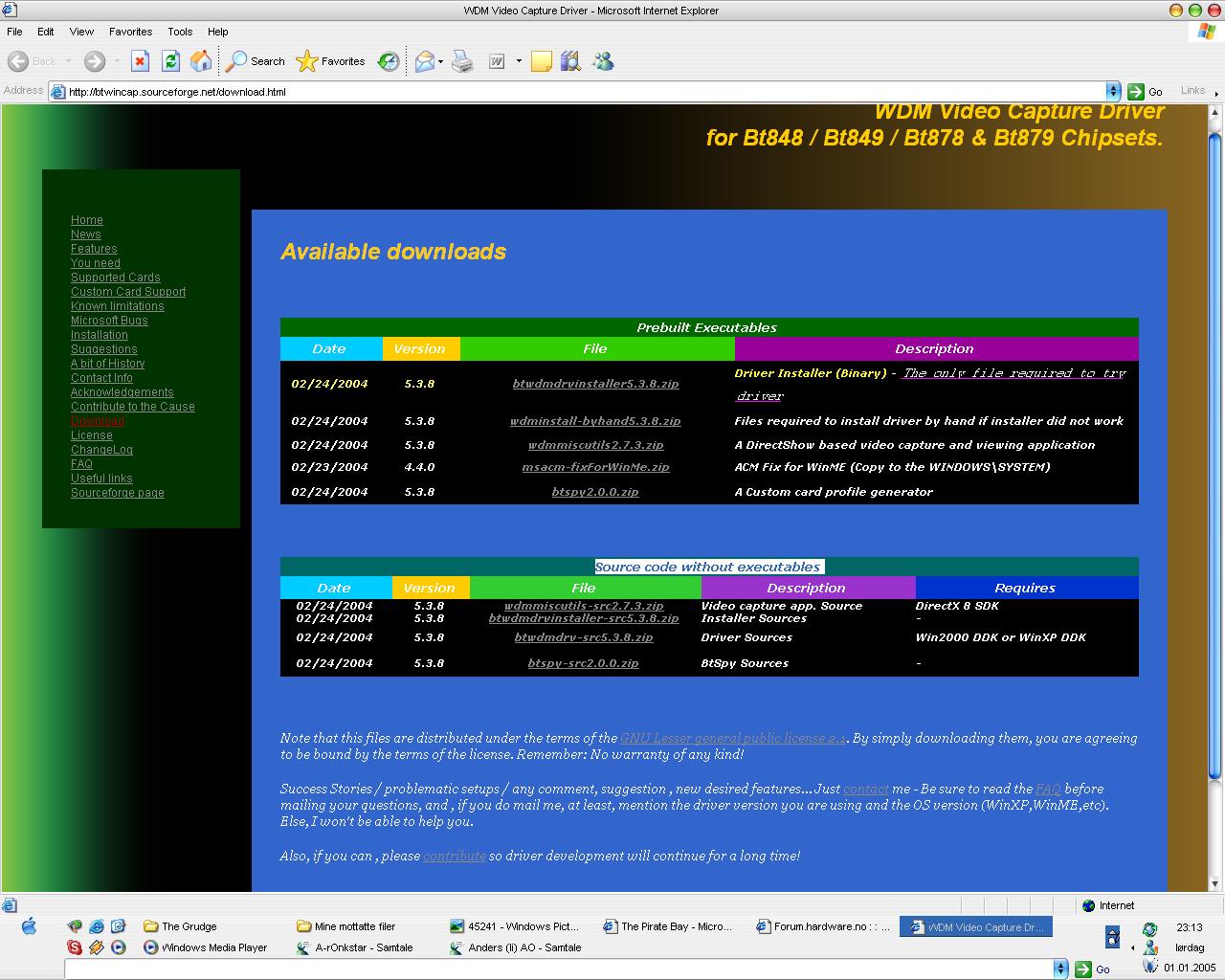Open the Installation sidebar link
Viewport: 1225px width, 980px height.
coord(100,335)
